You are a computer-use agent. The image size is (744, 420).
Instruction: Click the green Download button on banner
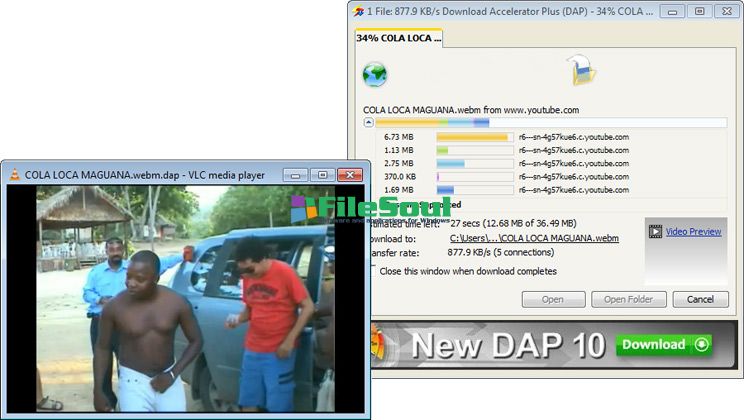point(664,346)
